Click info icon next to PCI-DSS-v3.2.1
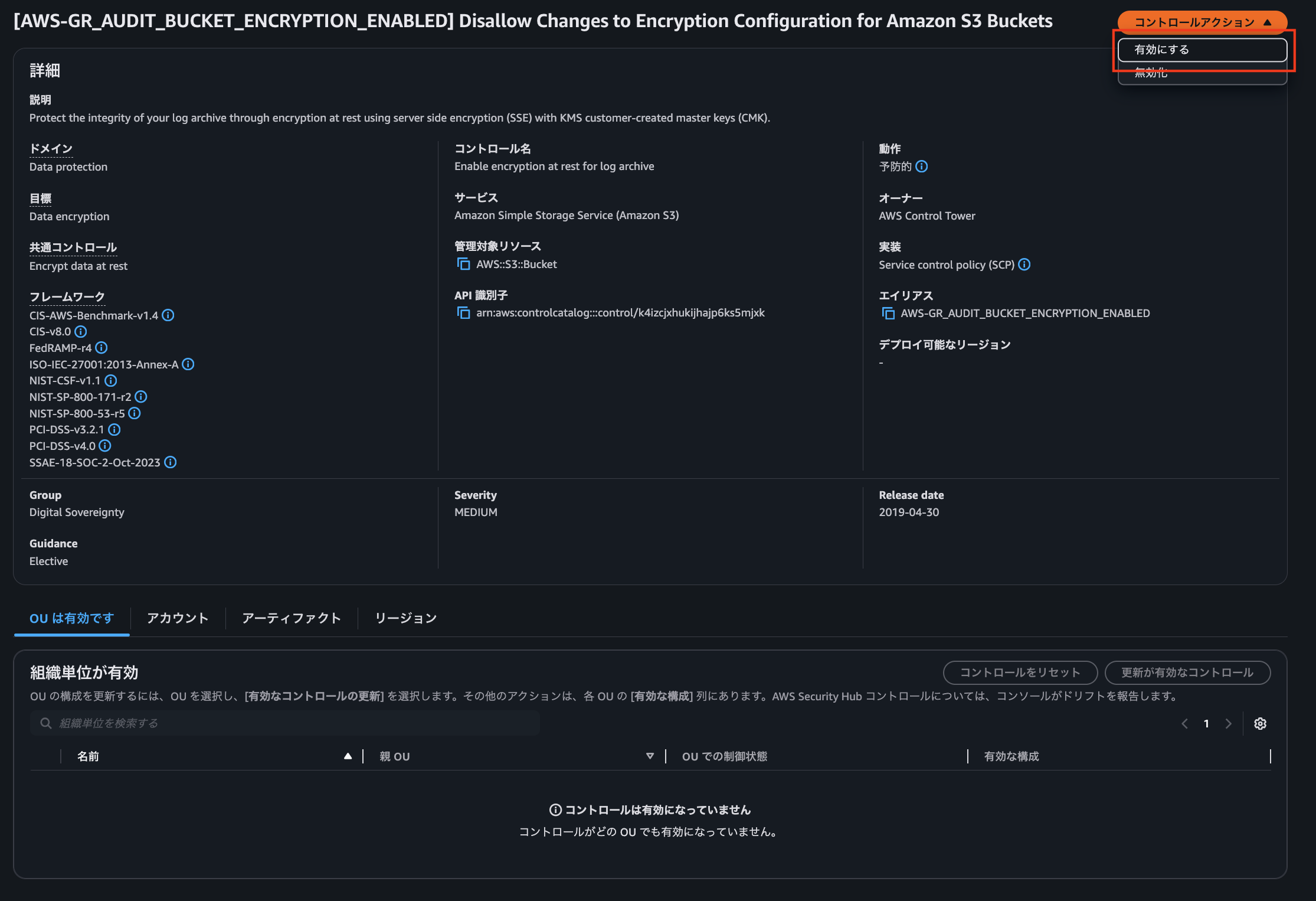The height and width of the screenshot is (901, 1316). coord(114,430)
